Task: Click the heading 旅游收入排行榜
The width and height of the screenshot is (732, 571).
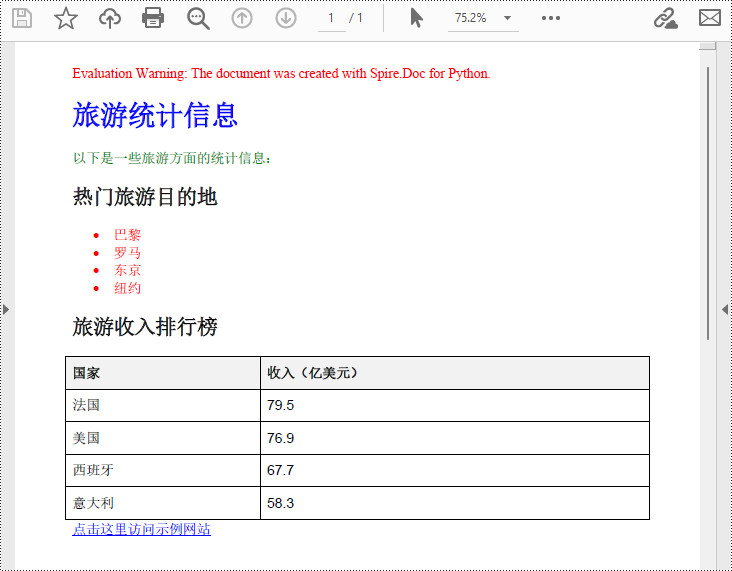Action: click(x=145, y=326)
